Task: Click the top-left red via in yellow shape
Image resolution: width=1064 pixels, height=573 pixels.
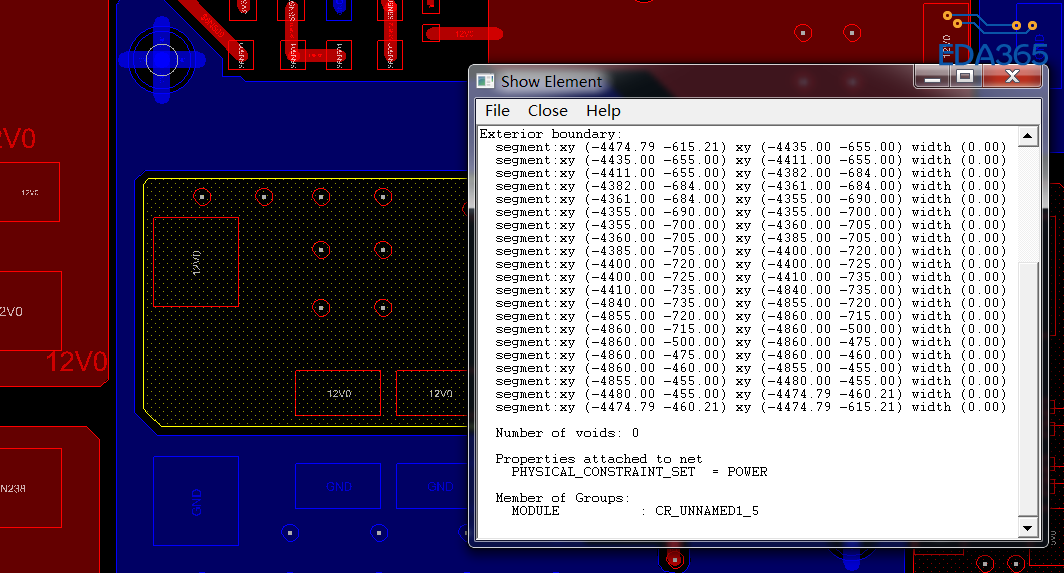Action: pyautogui.click(x=202, y=197)
